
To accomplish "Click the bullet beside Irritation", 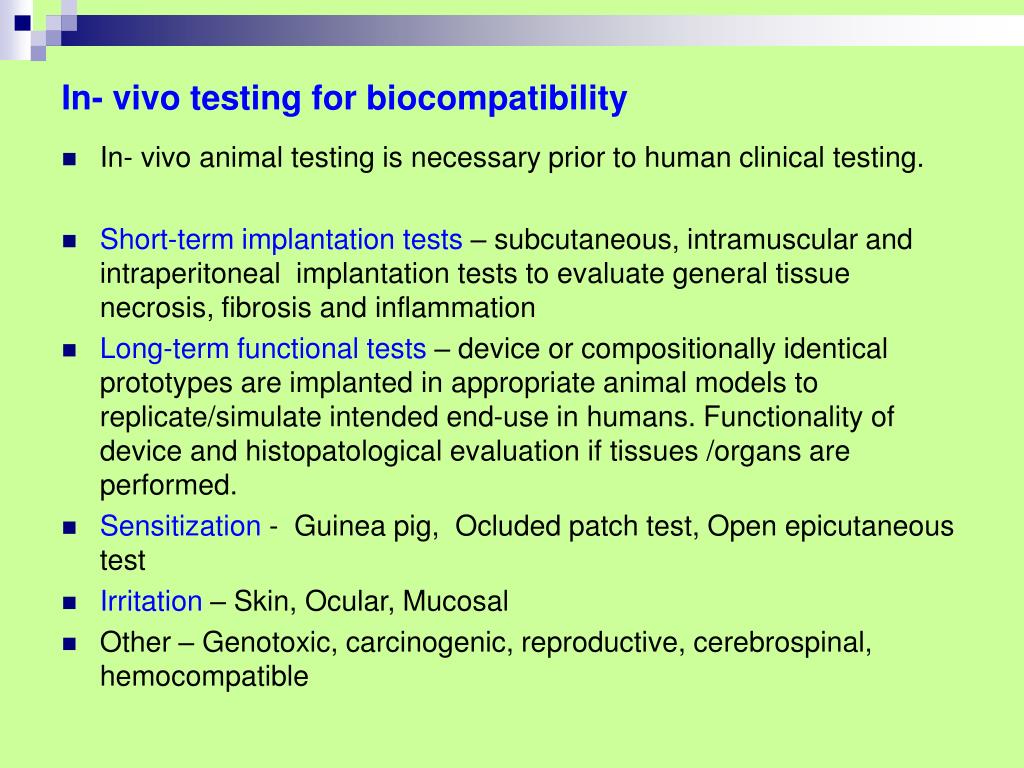I will 70,603.
